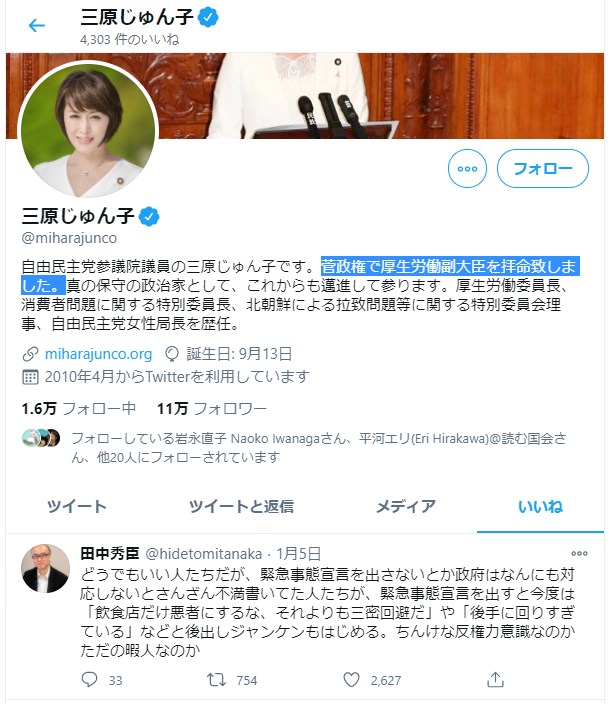The width and height of the screenshot is (616, 704).
Task: Retweet the 田中秀臣 tweet
Action: (x=216, y=680)
